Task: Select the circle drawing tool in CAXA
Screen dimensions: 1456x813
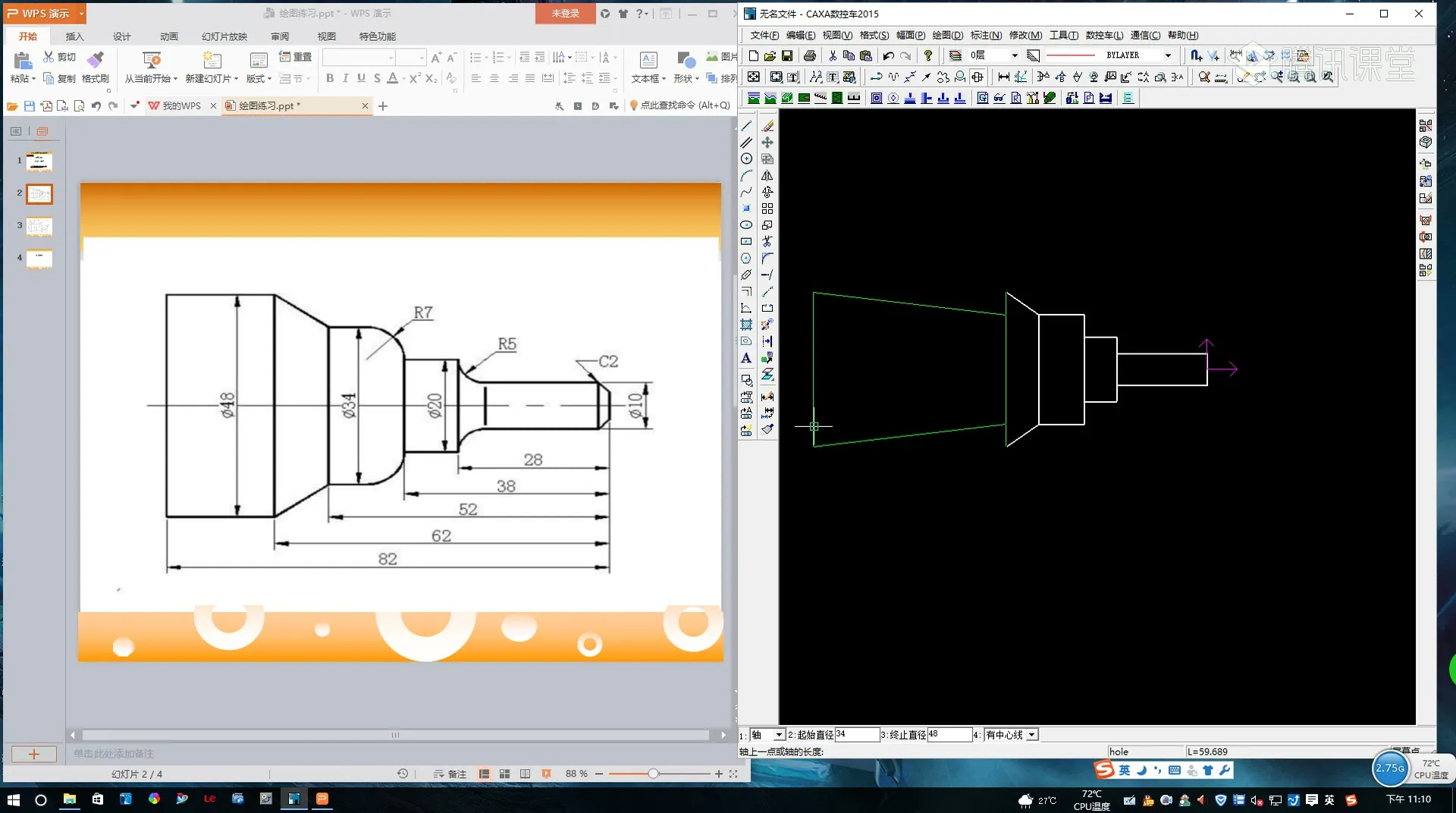Action: point(746,159)
